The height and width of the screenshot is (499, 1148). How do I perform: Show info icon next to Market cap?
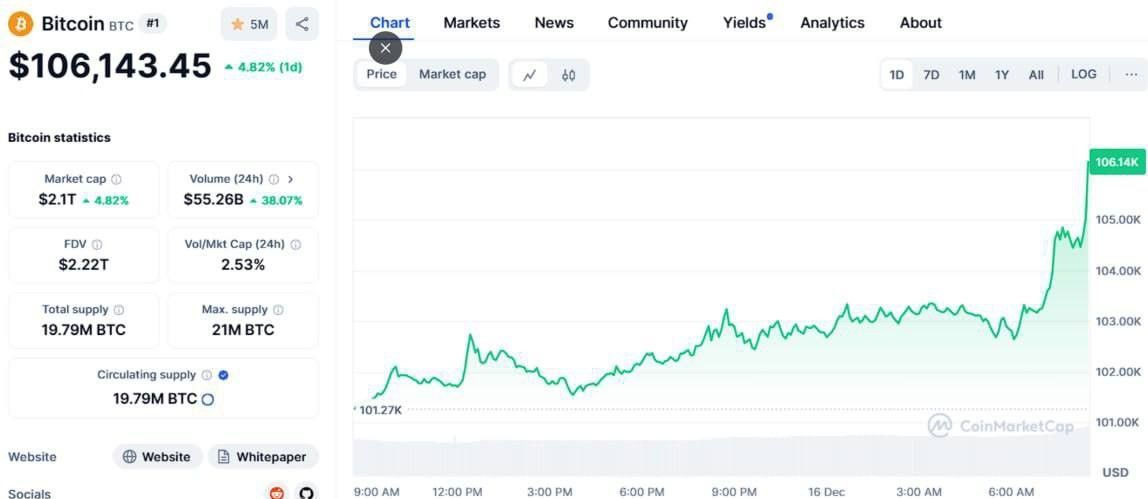(116, 179)
